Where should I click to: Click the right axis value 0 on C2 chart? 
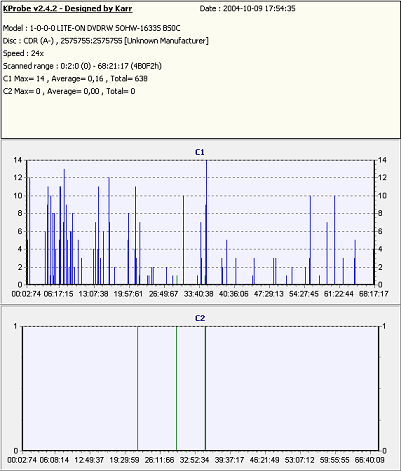point(384,451)
